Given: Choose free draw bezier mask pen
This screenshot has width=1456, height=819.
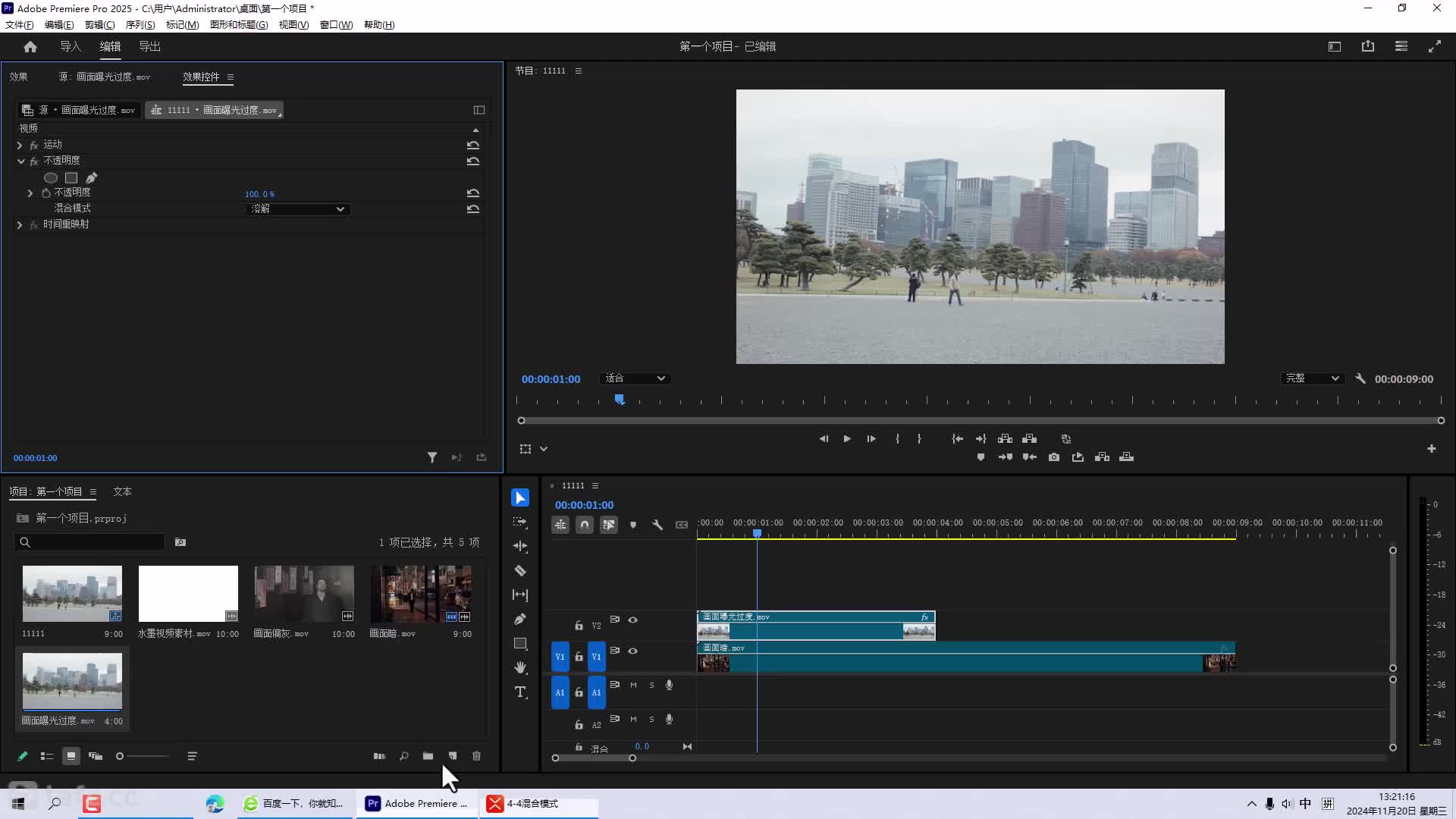Looking at the screenshot, I should (92, 177).
